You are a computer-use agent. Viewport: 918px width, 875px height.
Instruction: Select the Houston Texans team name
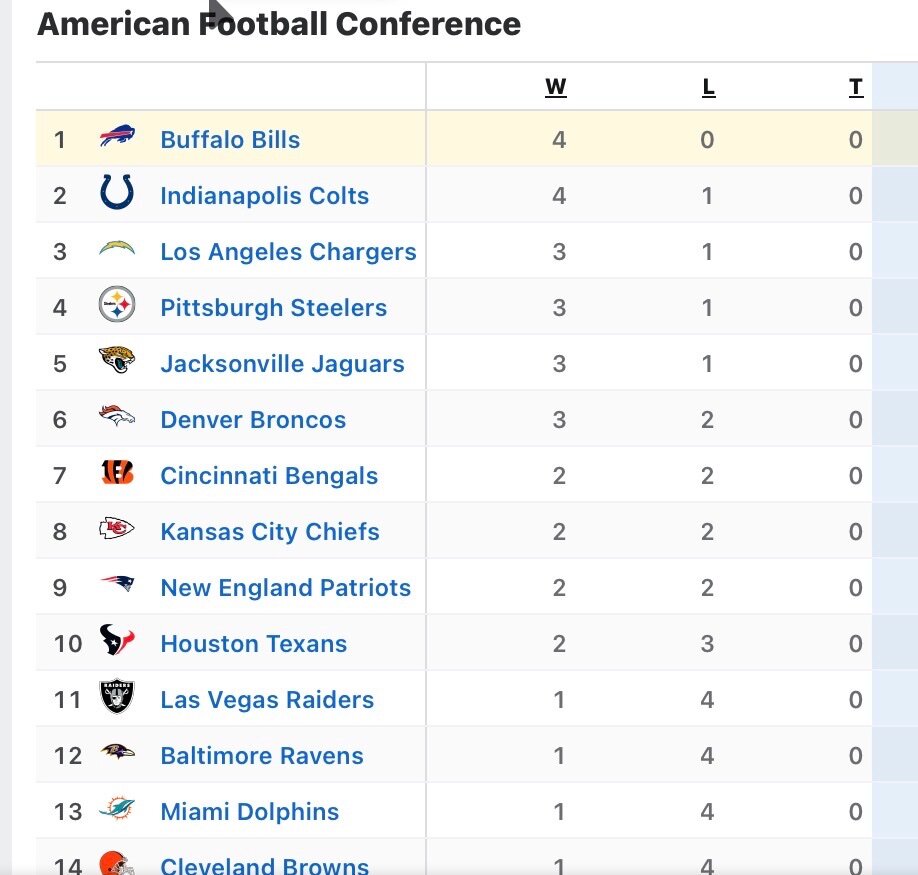point(253,644)
